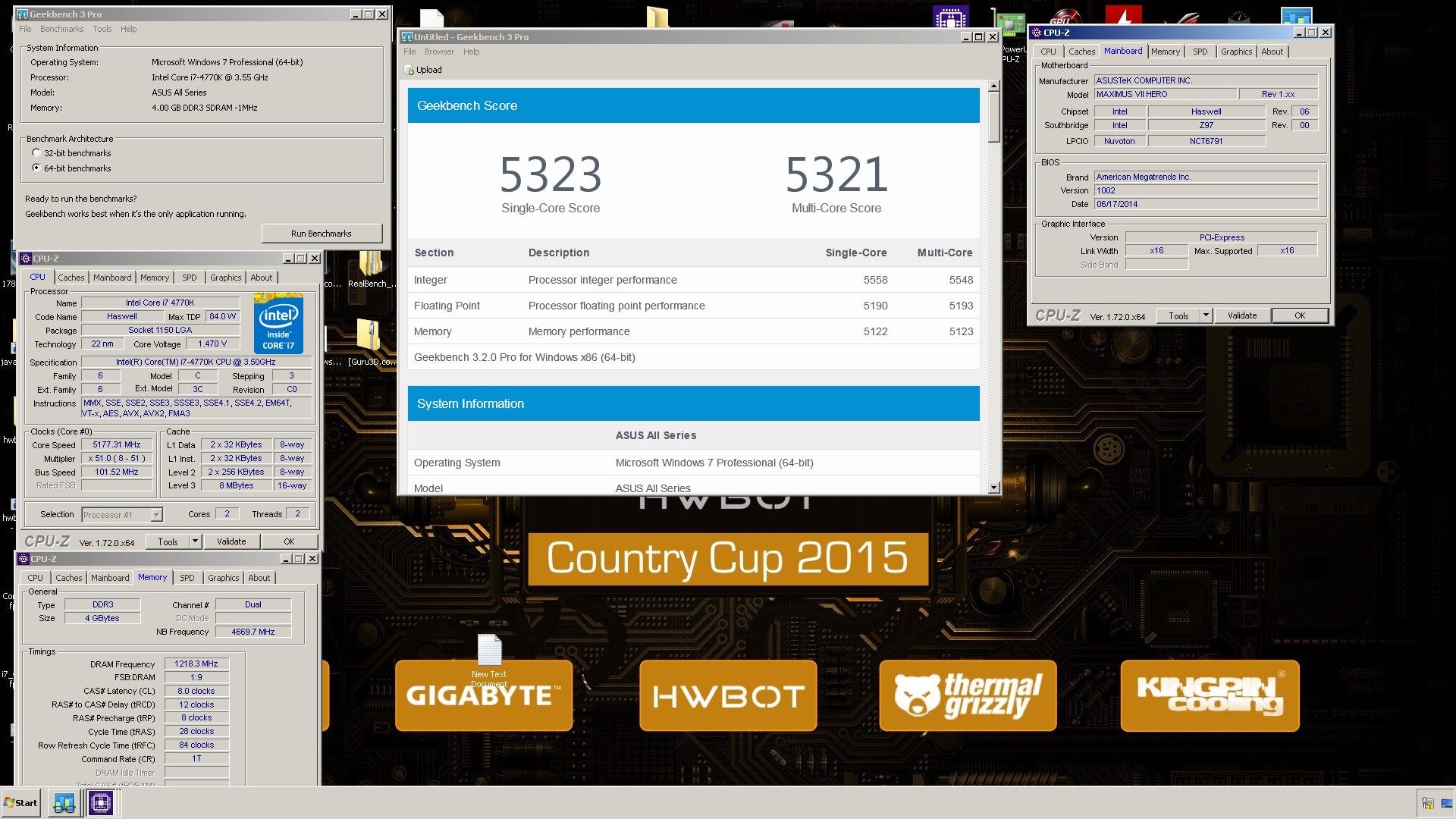The height and width of the screenshot is (819, 1456).
Task: Click the Integer row in Geekbench results
Action: coord(693,280)
